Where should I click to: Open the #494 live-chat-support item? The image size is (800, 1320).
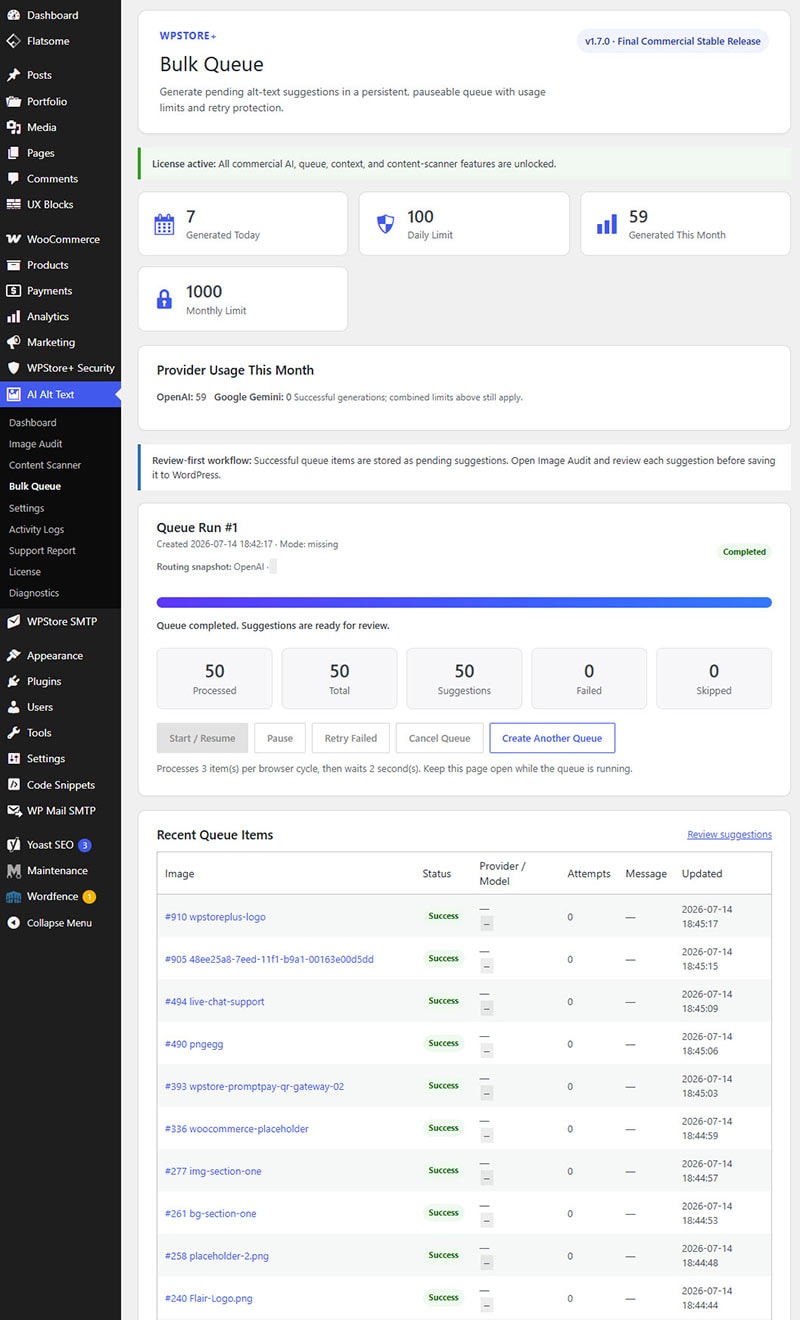tap(215, 1001)
